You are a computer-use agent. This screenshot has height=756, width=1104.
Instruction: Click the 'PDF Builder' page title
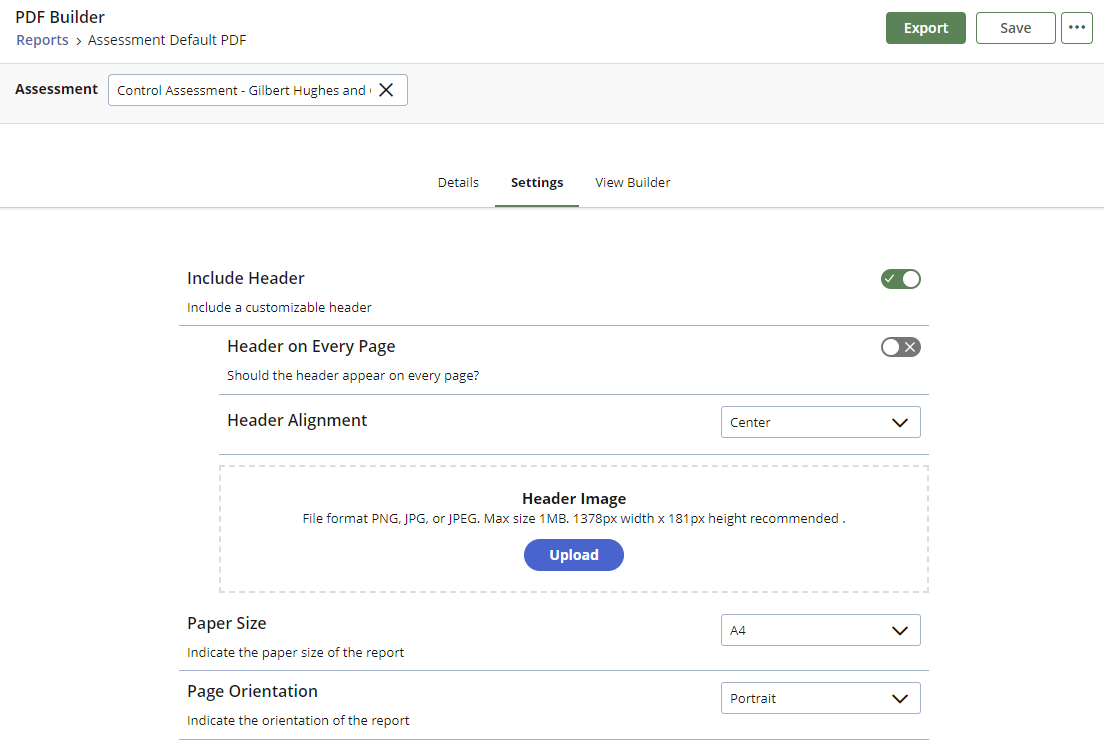pyautogui.click(x=60, y=17)
